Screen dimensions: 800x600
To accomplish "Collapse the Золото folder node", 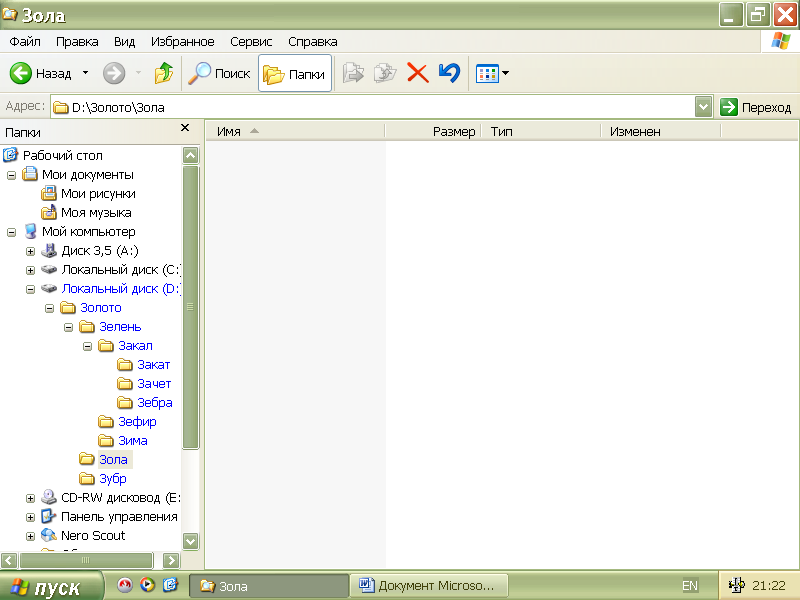I will point(49,308).
